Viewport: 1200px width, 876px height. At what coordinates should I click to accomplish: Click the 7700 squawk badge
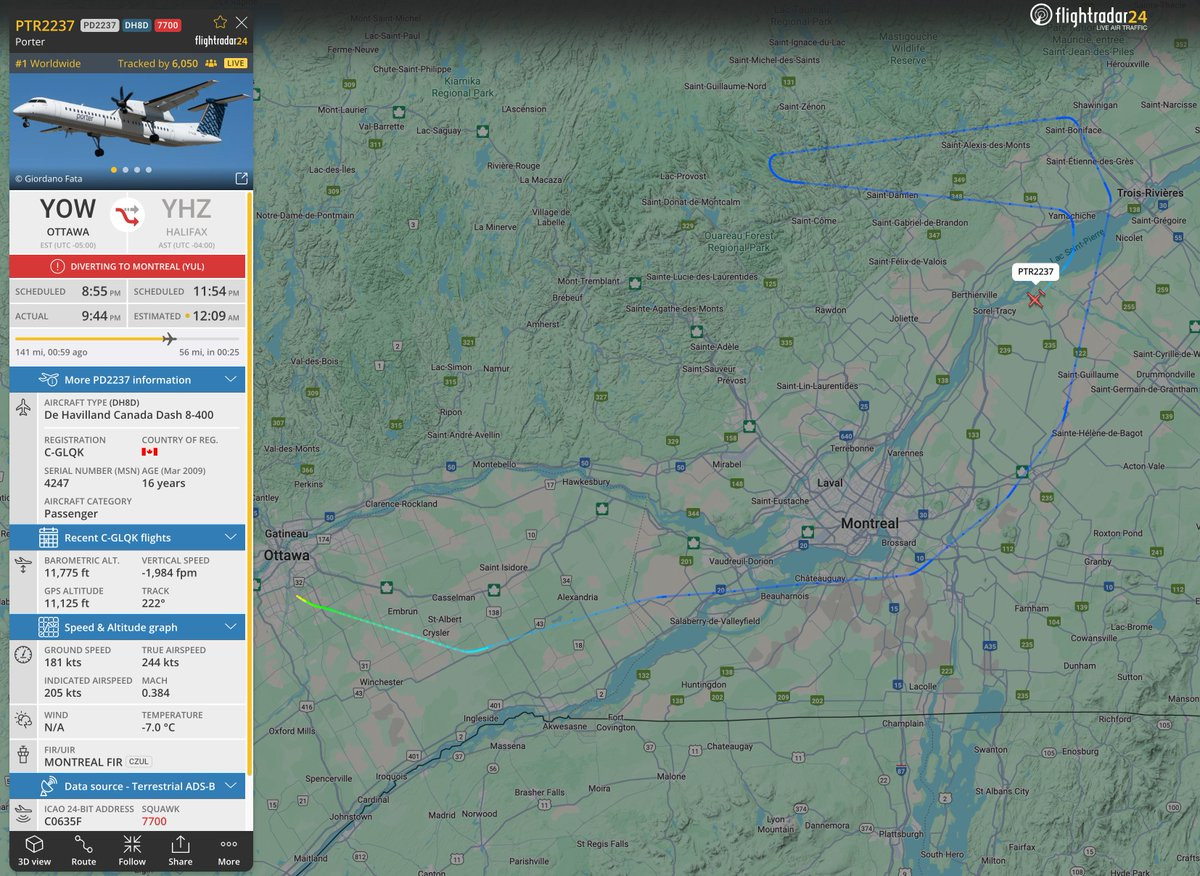168,25
